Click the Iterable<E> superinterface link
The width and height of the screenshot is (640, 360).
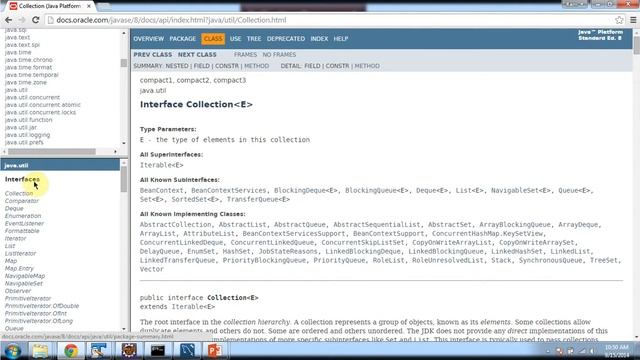[x=162, y=165]
